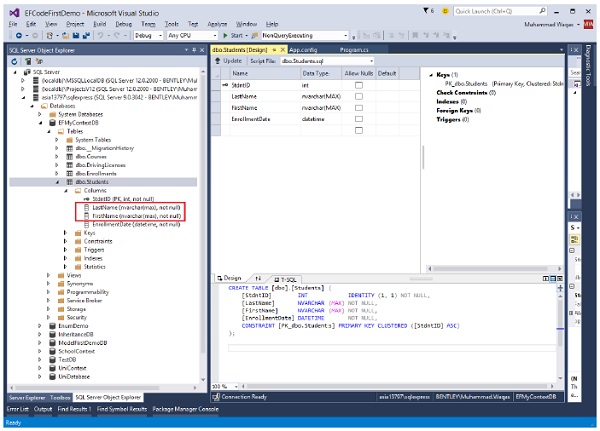The height and width of the screenshot is (431, 600).
Task: Click the Update button in designer
Action: pos(229,60)
